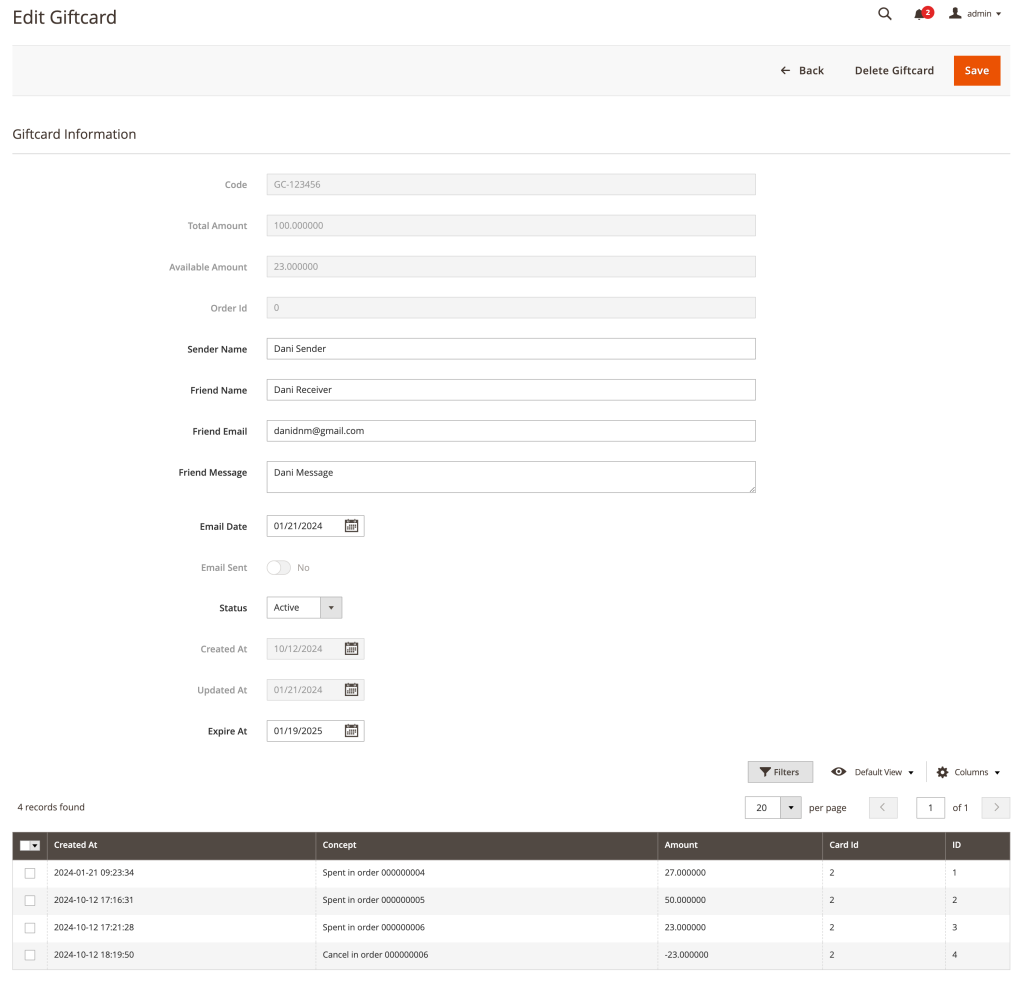Expand the Status dropdown
Screen dimensions: 1024x988
331,608
